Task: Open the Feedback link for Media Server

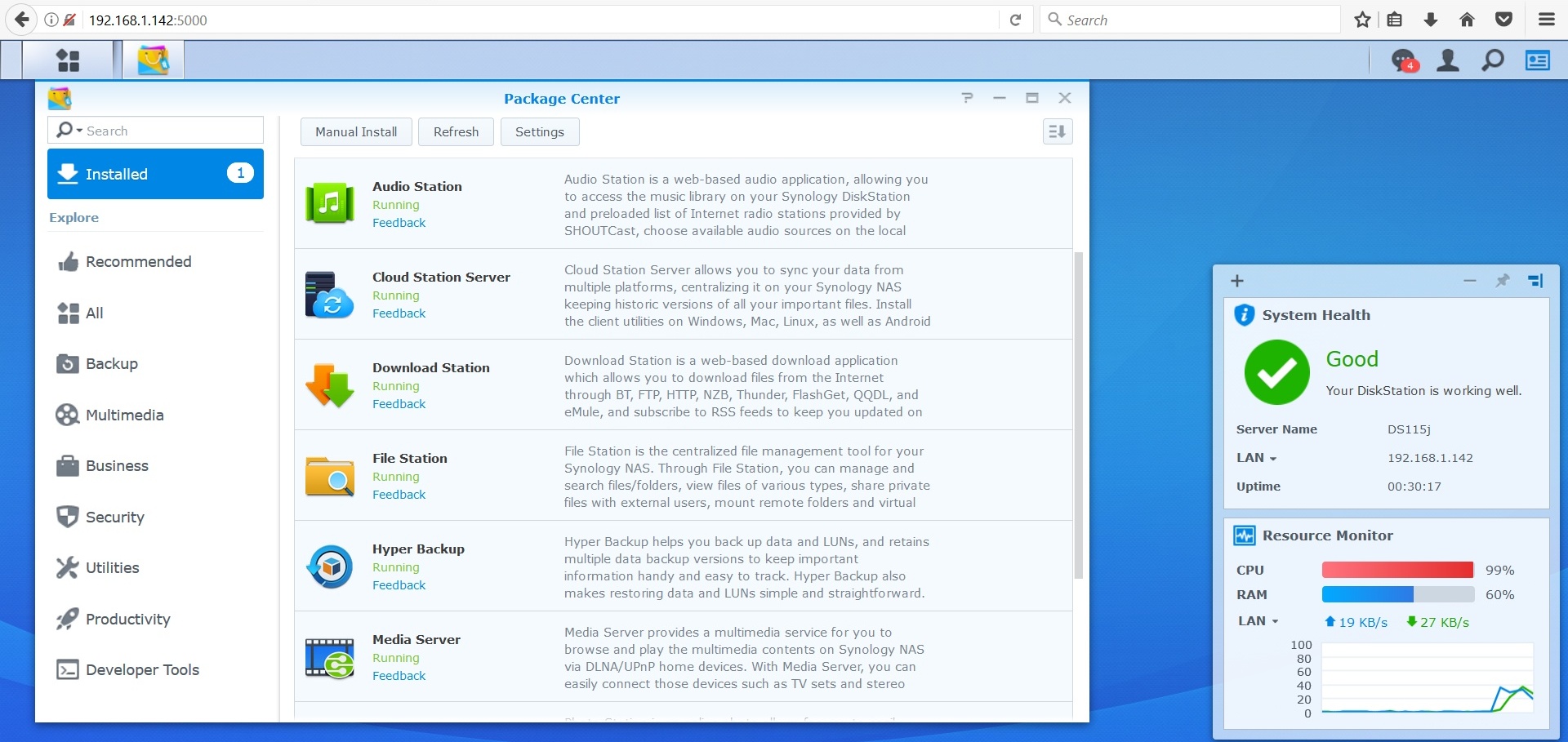Action: pyautogui.click(x=399, y=676)
